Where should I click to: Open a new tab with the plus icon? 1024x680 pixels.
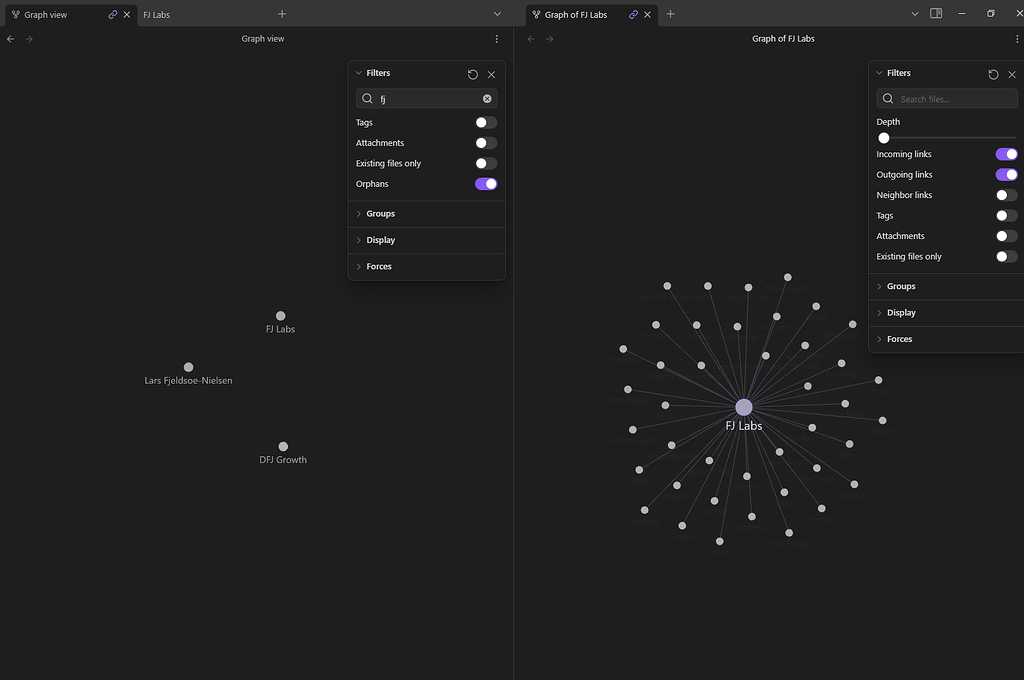click(281, 14)
